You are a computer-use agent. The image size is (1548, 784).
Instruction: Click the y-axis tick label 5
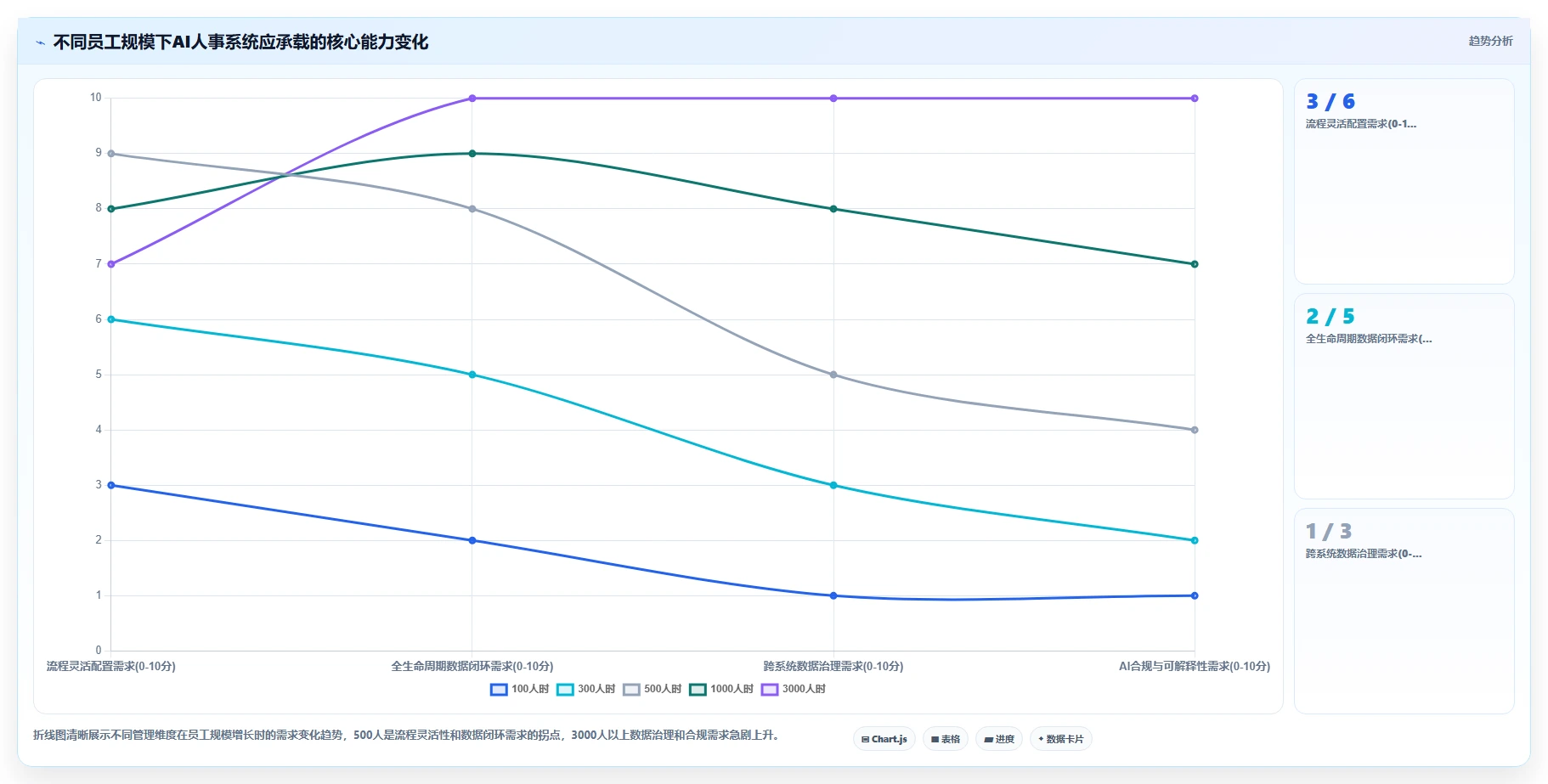[x=99, y=375]
